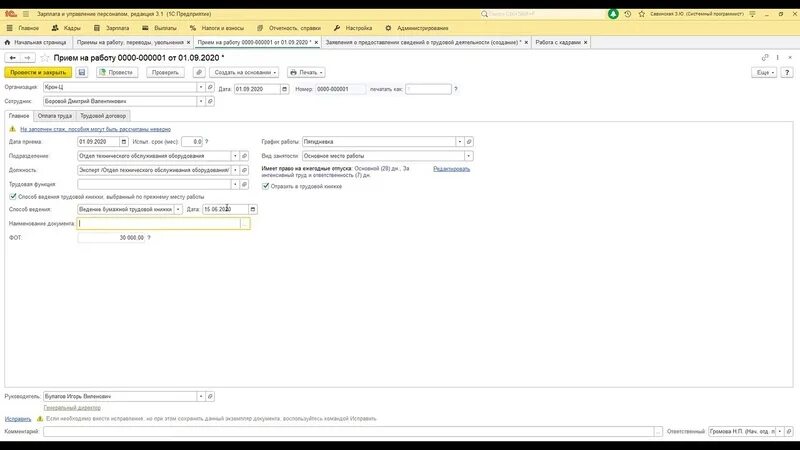Image resolution: width=800 pixels, height=450 pixels.
Task: Open the График работы record icon
Action: [x=469, y=141]
